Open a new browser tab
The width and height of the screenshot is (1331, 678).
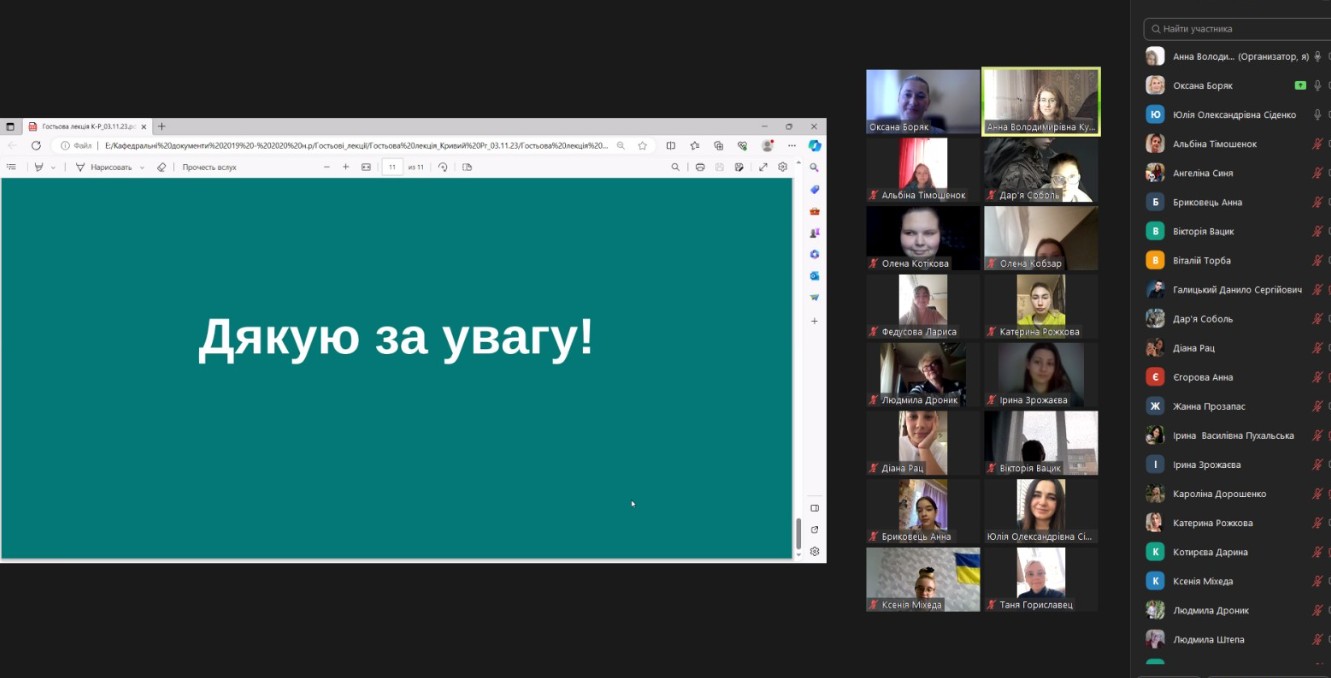162,127
